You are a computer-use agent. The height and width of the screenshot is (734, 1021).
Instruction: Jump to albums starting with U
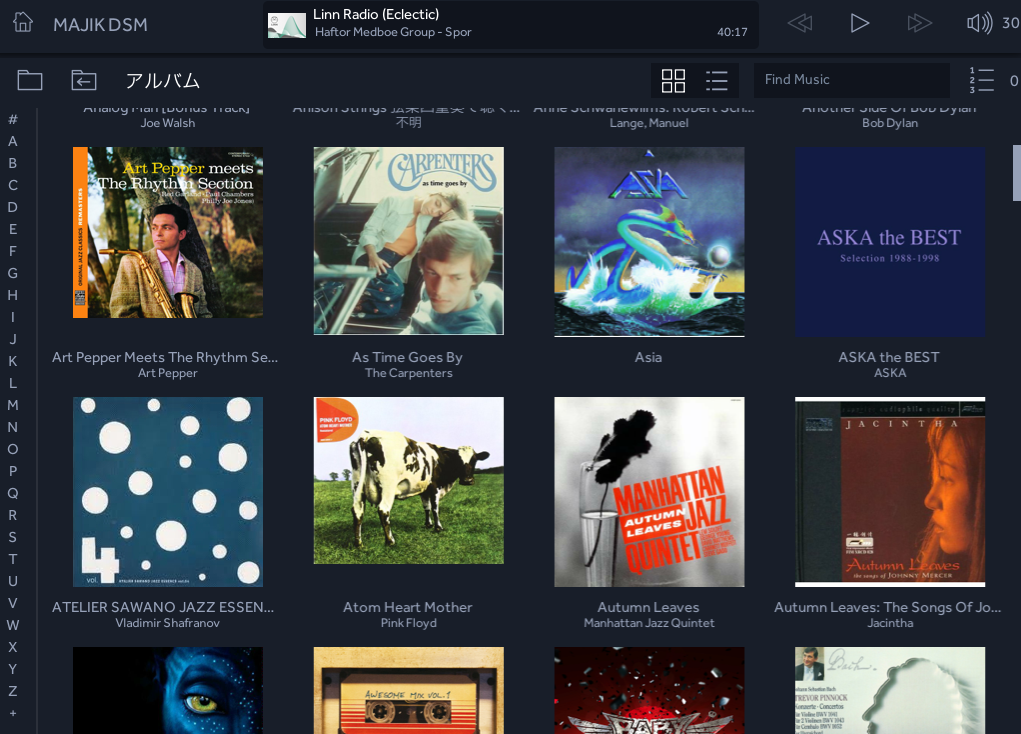pyautogui.click(x=13, y=581)
